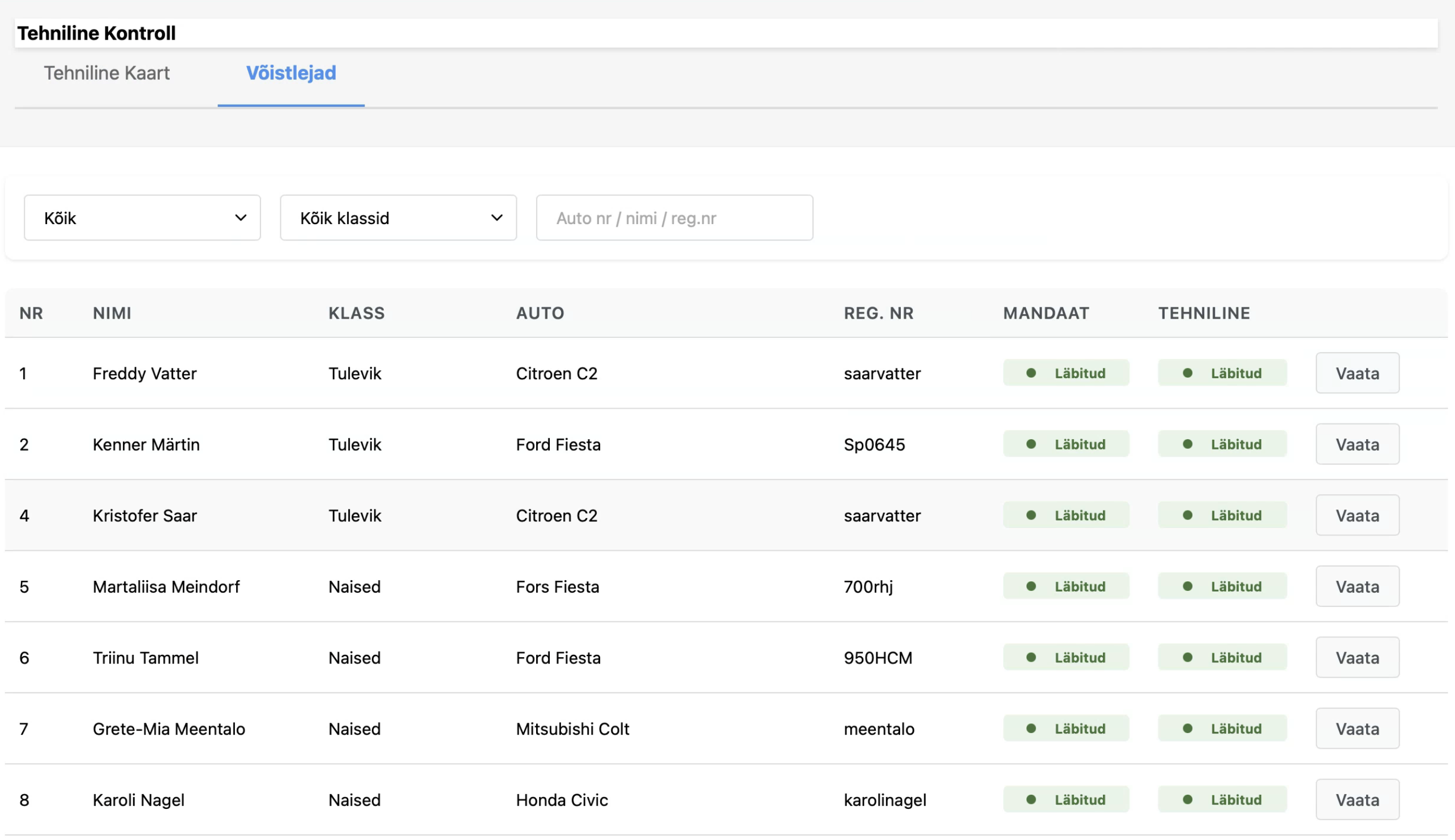Viewport: 1455px width, 840px height.
Task: Click Karoli Nagel's Tehniline Läbitud badge
Action: [1222, 800]
